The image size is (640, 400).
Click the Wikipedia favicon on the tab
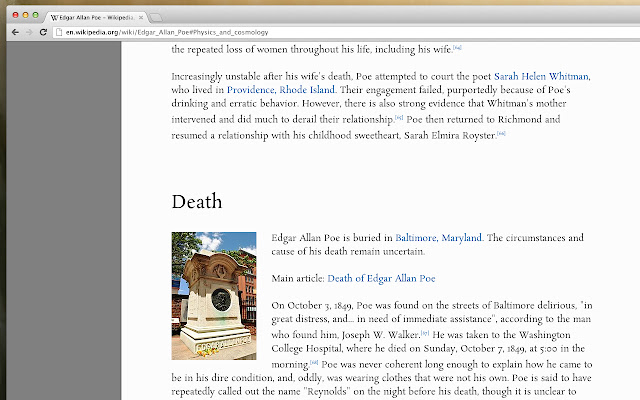pos(54,18)
